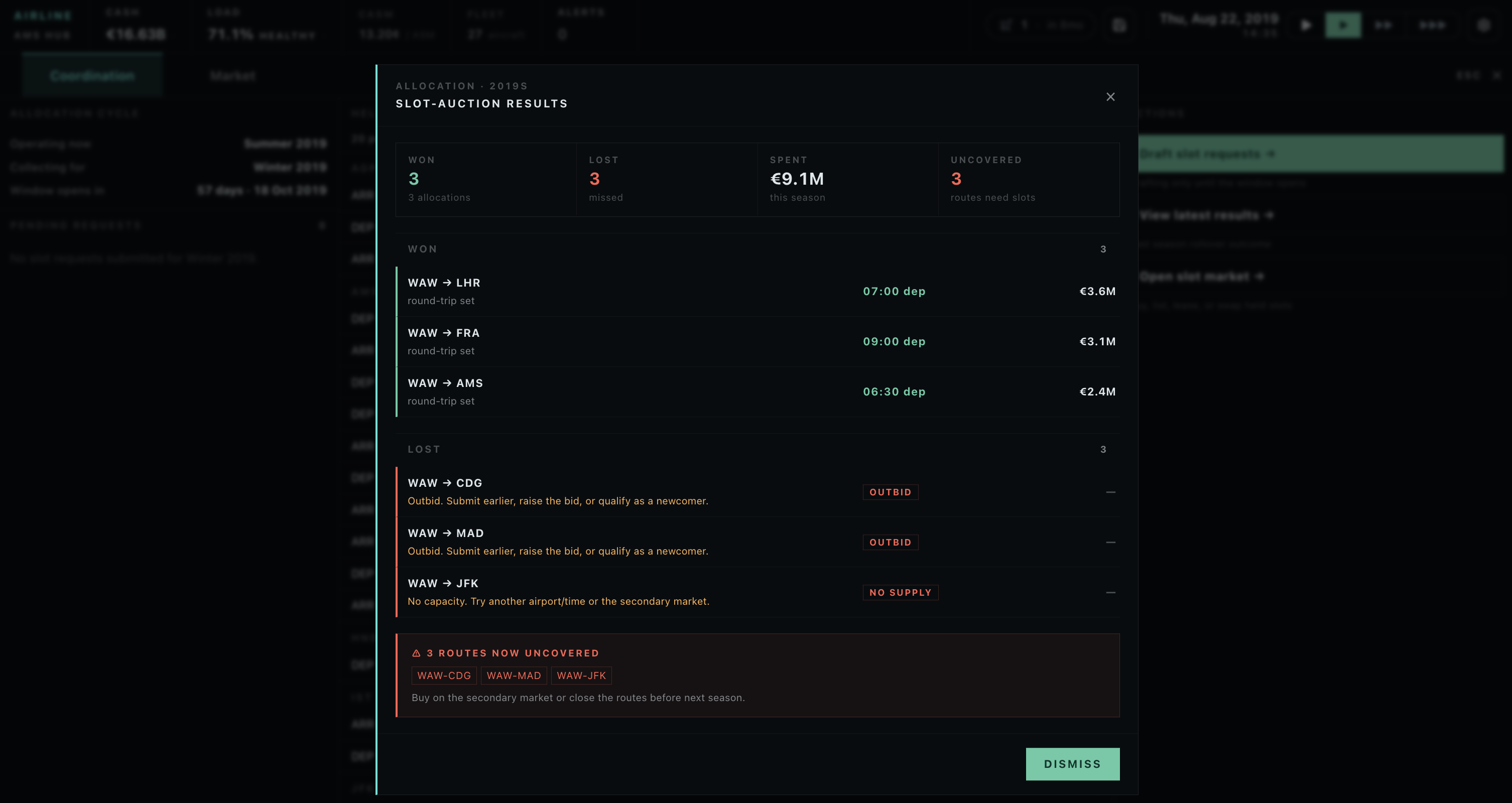Click the triple-arrow fastest speed button
This screenshot has width=1512, height=803.
pyautogui.click(x=1432, y=25)
